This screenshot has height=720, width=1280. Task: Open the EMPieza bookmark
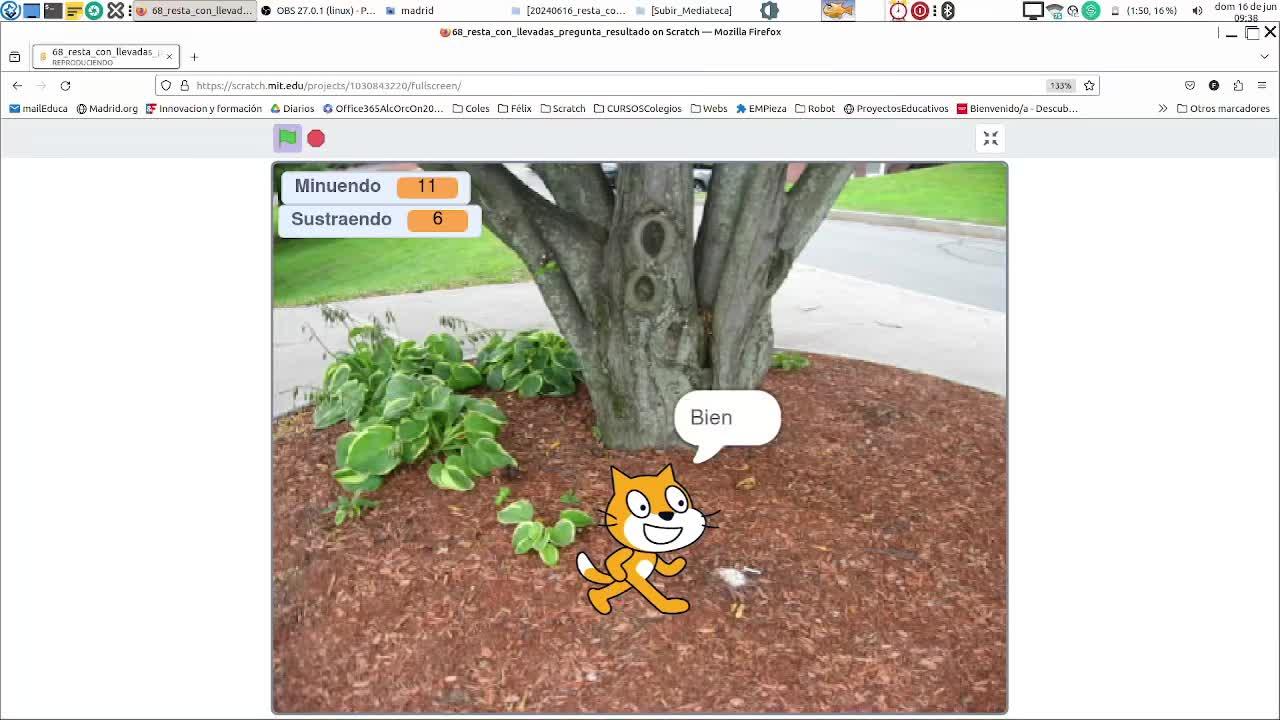761,109
